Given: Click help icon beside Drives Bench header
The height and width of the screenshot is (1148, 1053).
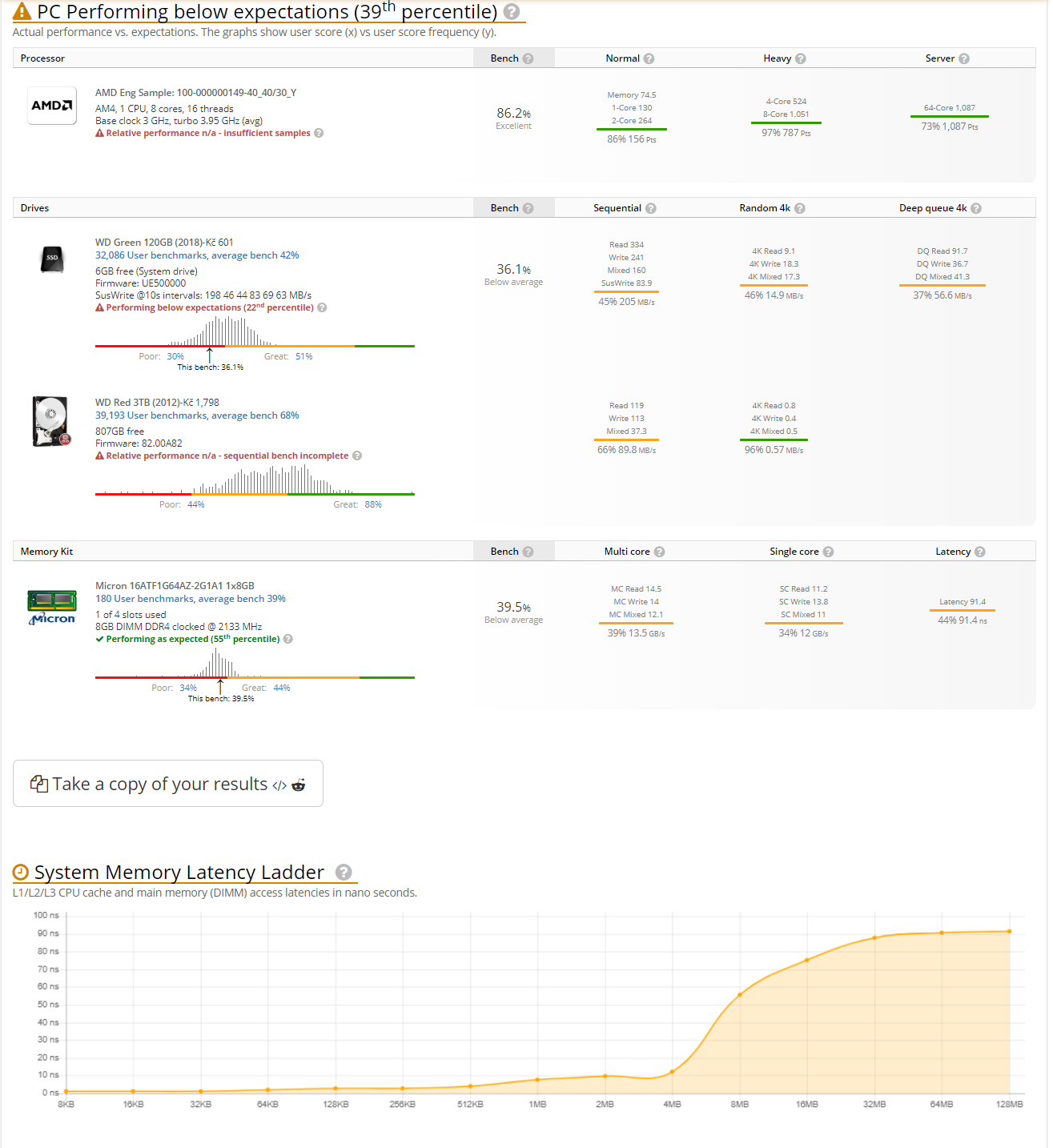Looking at the screenshot, I should pos(528,208).
